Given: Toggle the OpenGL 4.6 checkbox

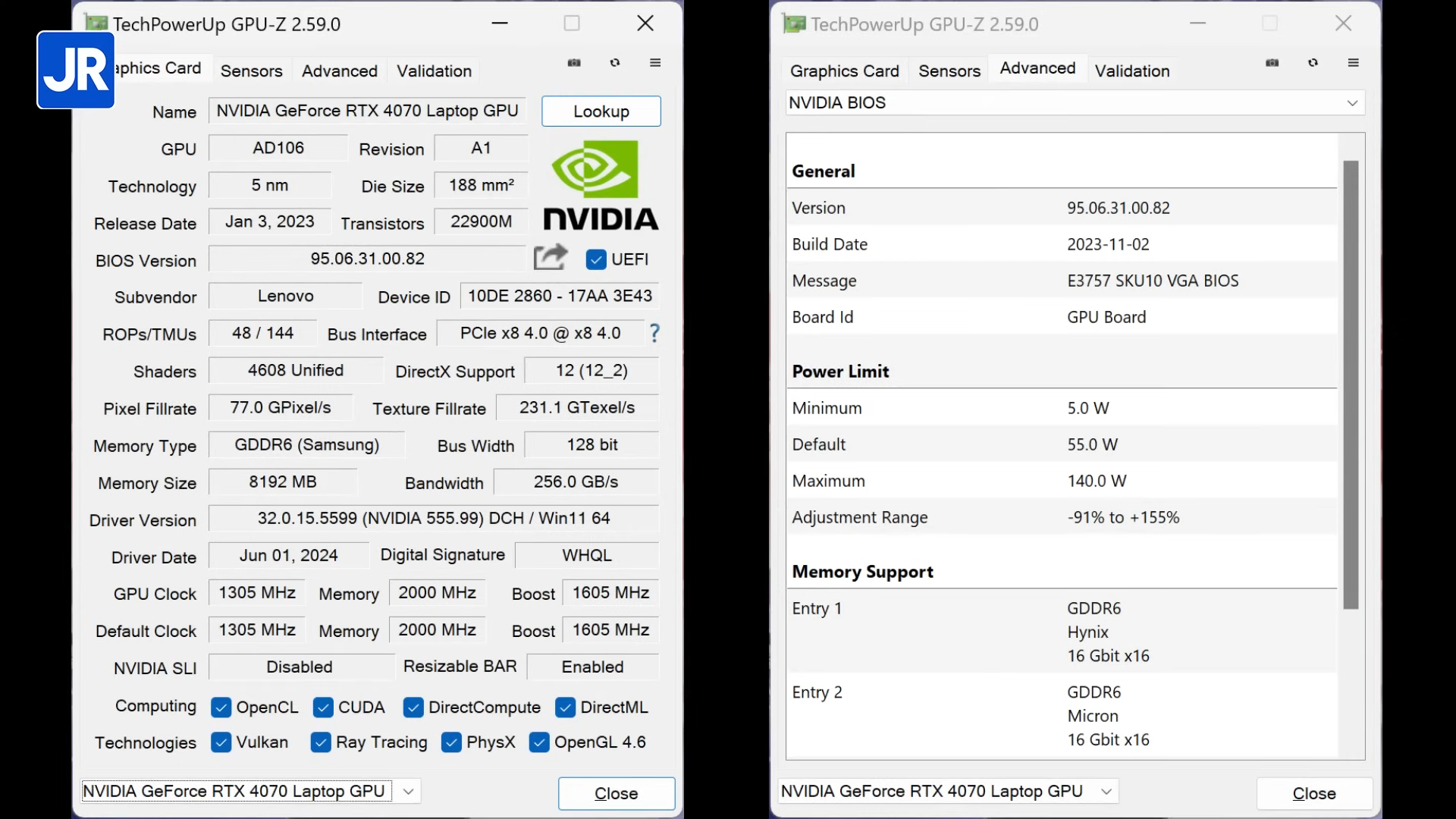Looking at the screenshot, I should [539, 742].
